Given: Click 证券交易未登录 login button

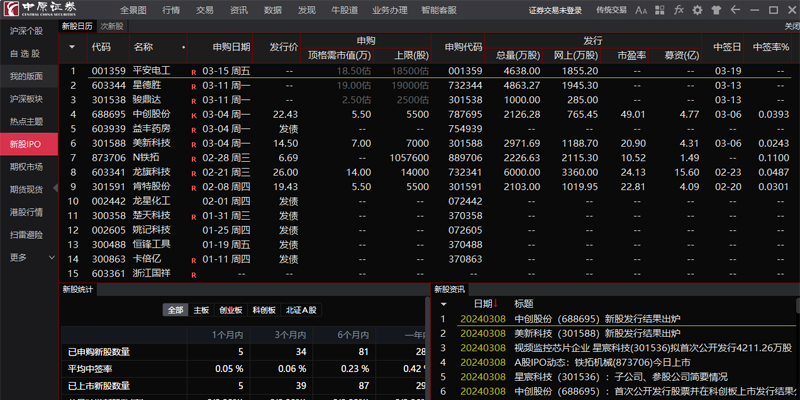Looking at the screenshot, I should pyautogui.click(x=555, y=10).
